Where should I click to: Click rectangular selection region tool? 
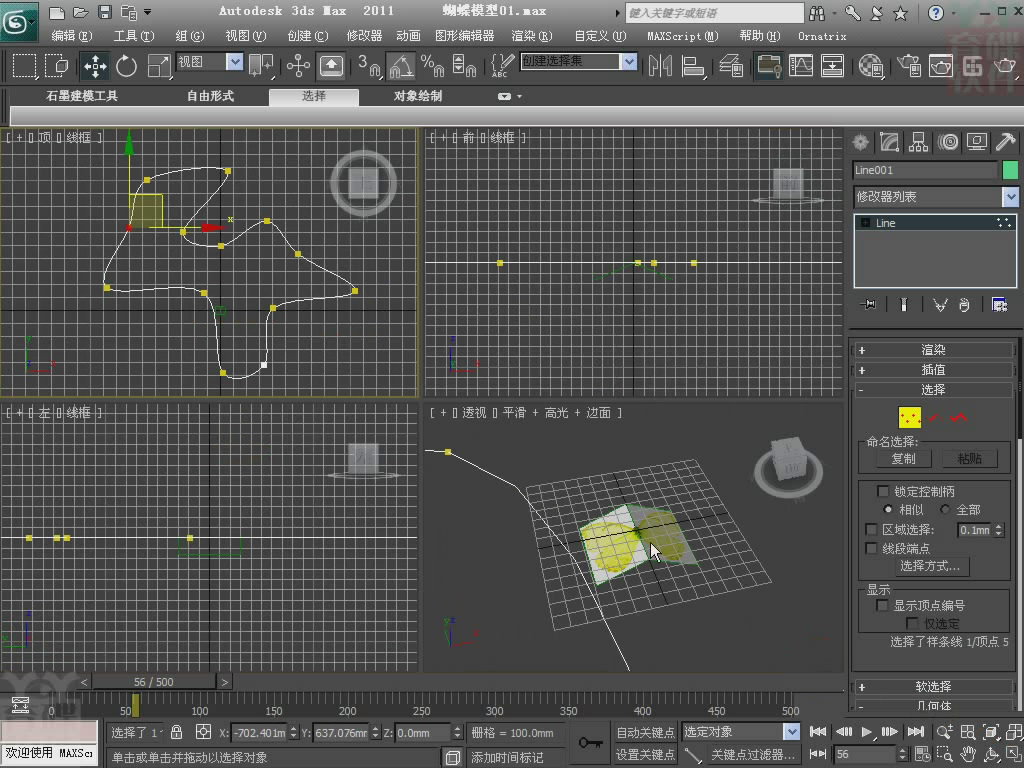(x=24, y=65)
